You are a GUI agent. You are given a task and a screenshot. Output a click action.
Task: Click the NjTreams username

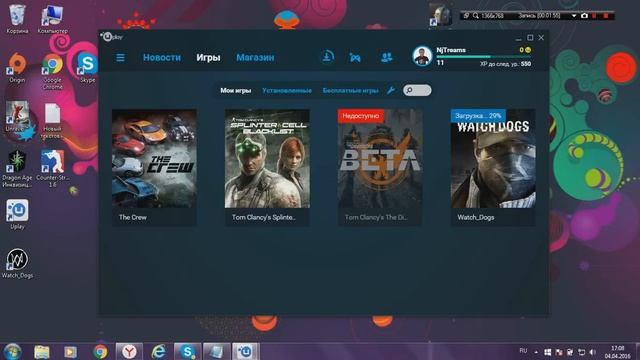click(451, 50)
